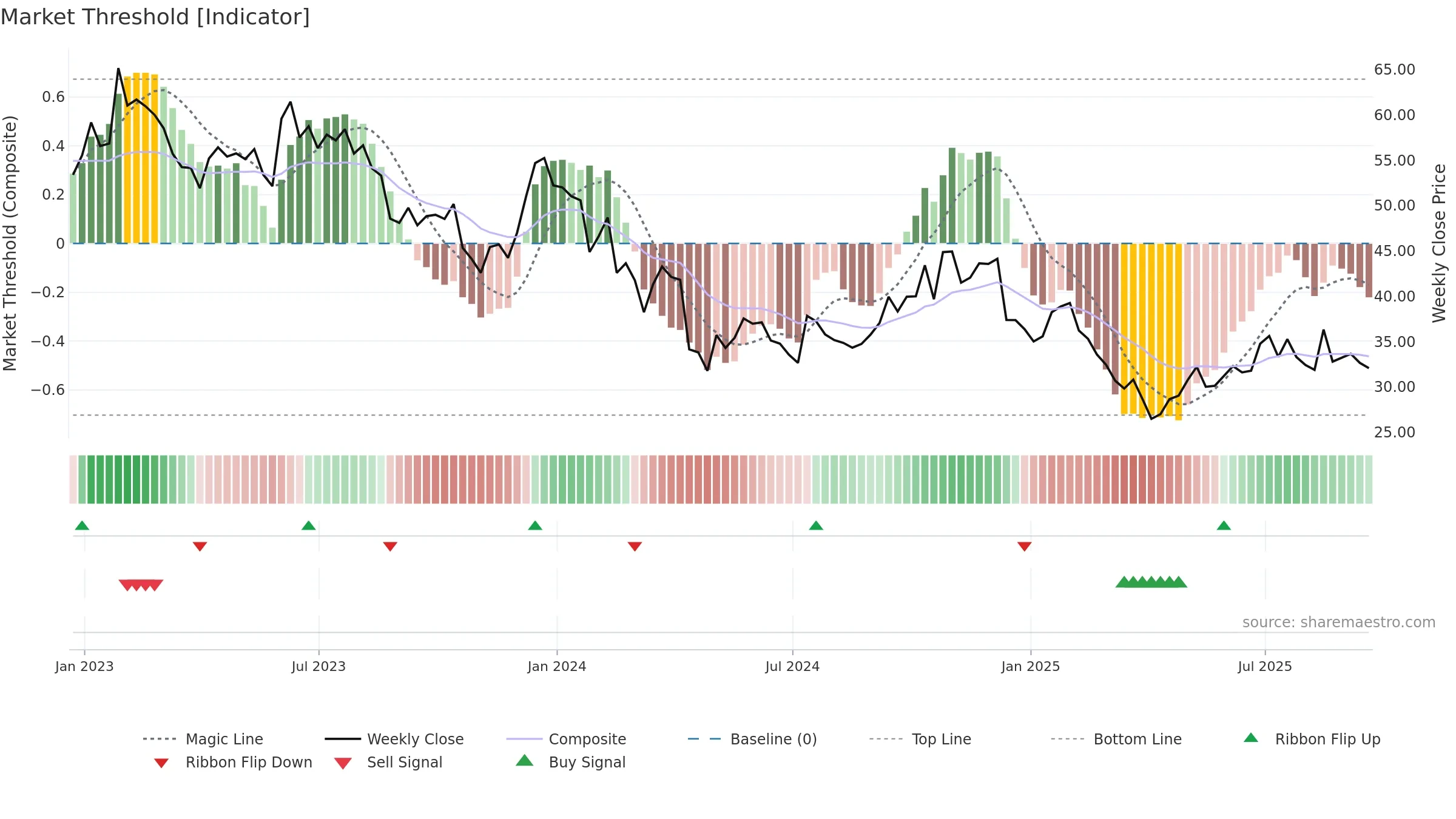Screen dimensions: 1456x819
Task: Click the 60.00 price axis label
Action: point(1394,115)
